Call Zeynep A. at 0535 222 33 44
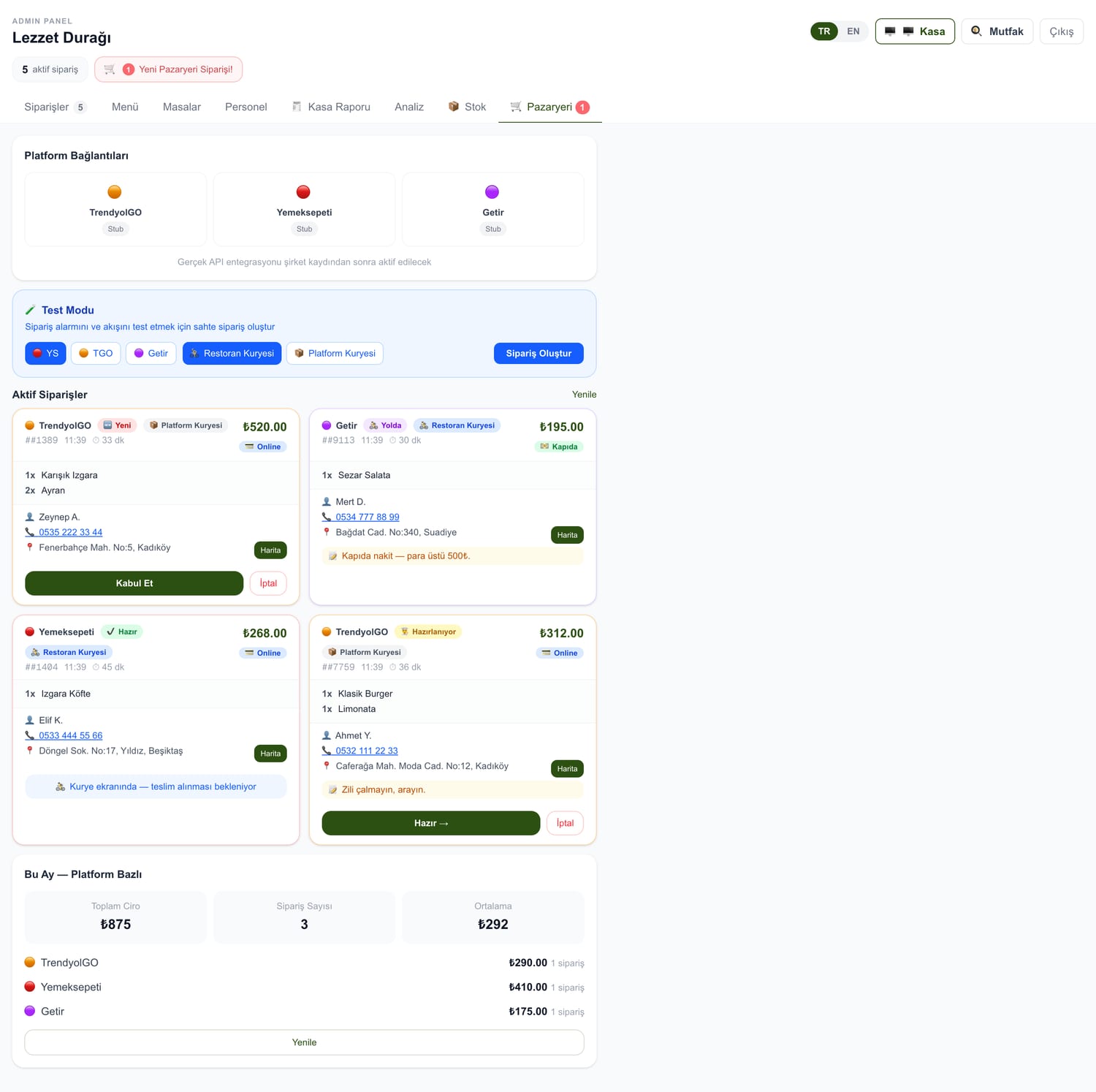Screen dimensions: 1096x1092 (x=70, y=532)
